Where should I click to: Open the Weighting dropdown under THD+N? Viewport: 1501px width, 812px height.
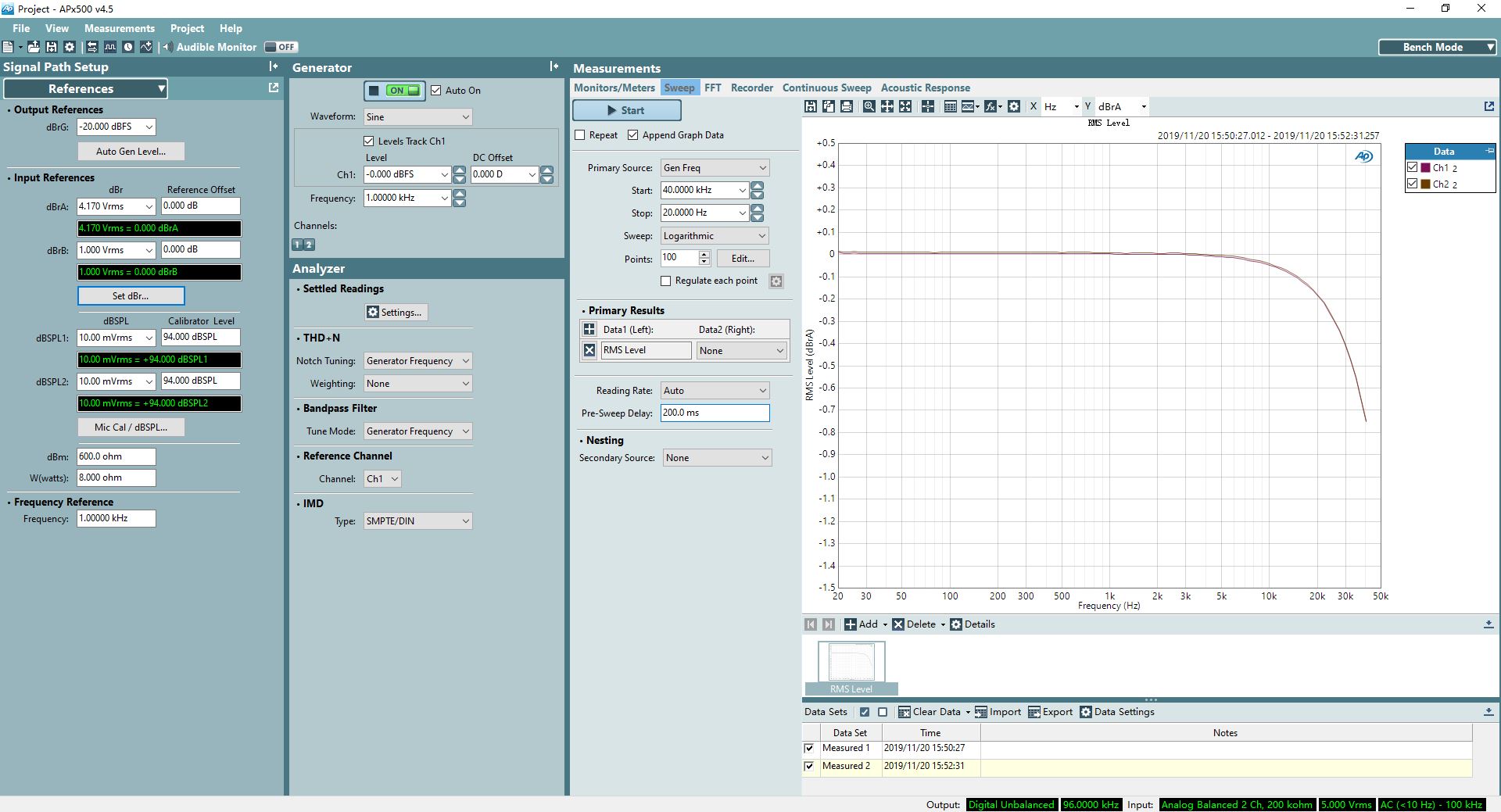tap(417, 384)
